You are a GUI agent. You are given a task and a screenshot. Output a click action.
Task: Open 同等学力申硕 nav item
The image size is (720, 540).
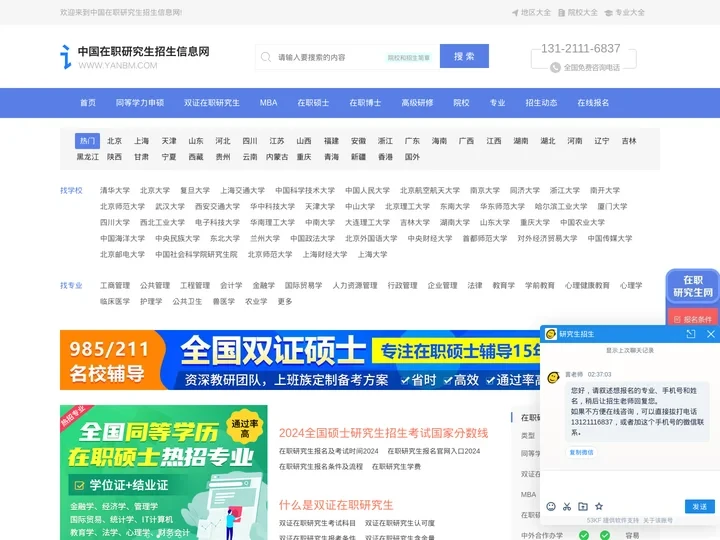[x=140, y=103]
